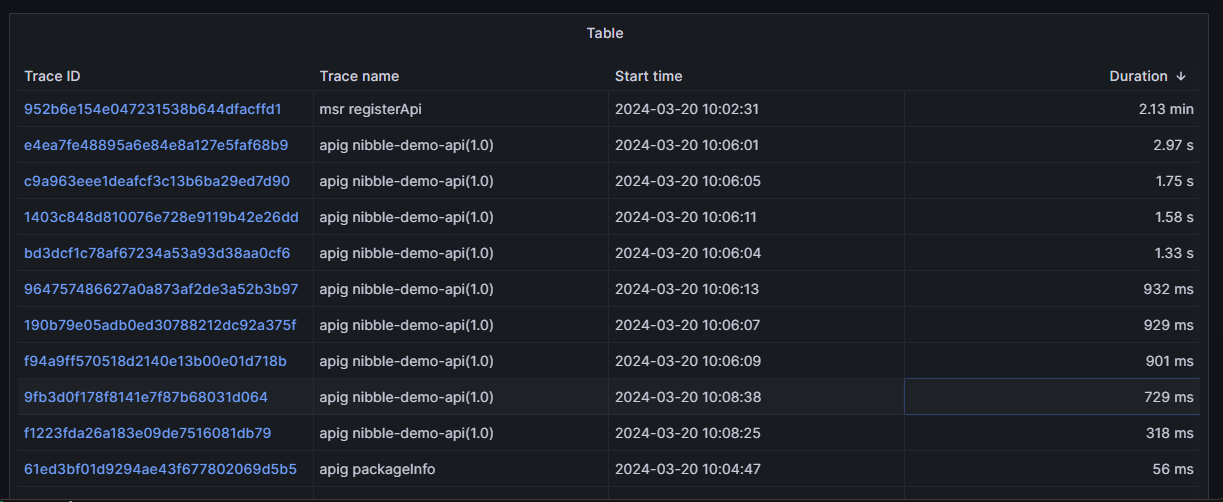Open trace 1403c848d810076e728e9119b42e26dd
The width and height of the screenshot is (1223, 502).
pyautogui.click(x=161, y=217)
